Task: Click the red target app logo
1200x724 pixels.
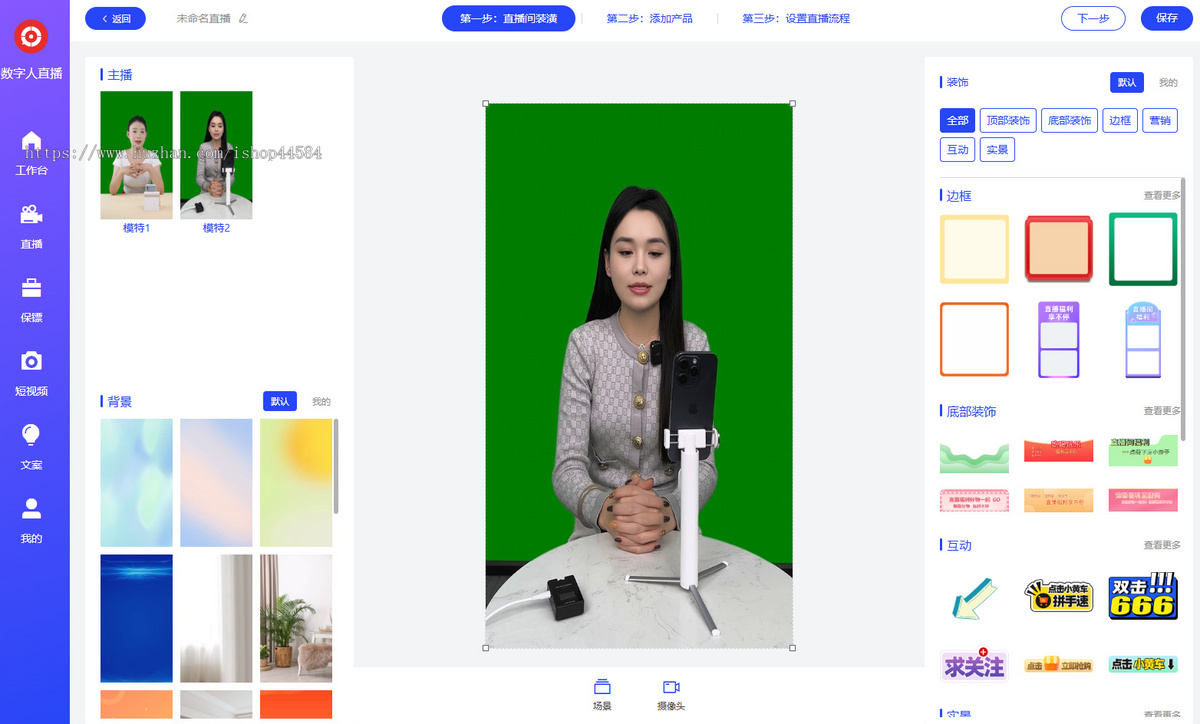Action: click(31, 36)
